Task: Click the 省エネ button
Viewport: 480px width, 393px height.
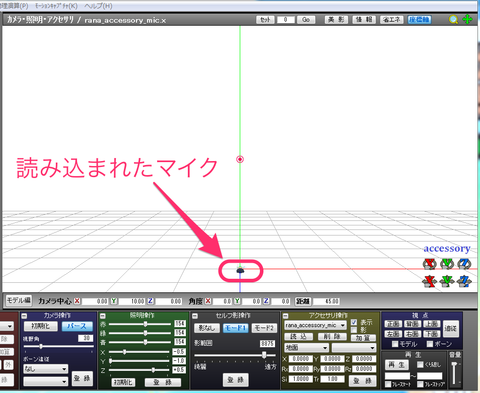Action: [392, 20]
